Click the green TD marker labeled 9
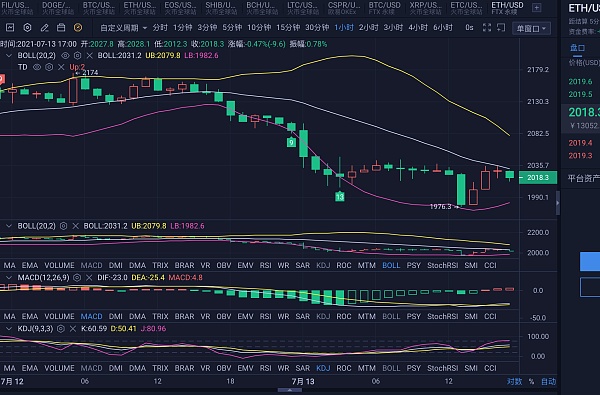This screenshot has height=395, width=600. (x=291, y=143)
